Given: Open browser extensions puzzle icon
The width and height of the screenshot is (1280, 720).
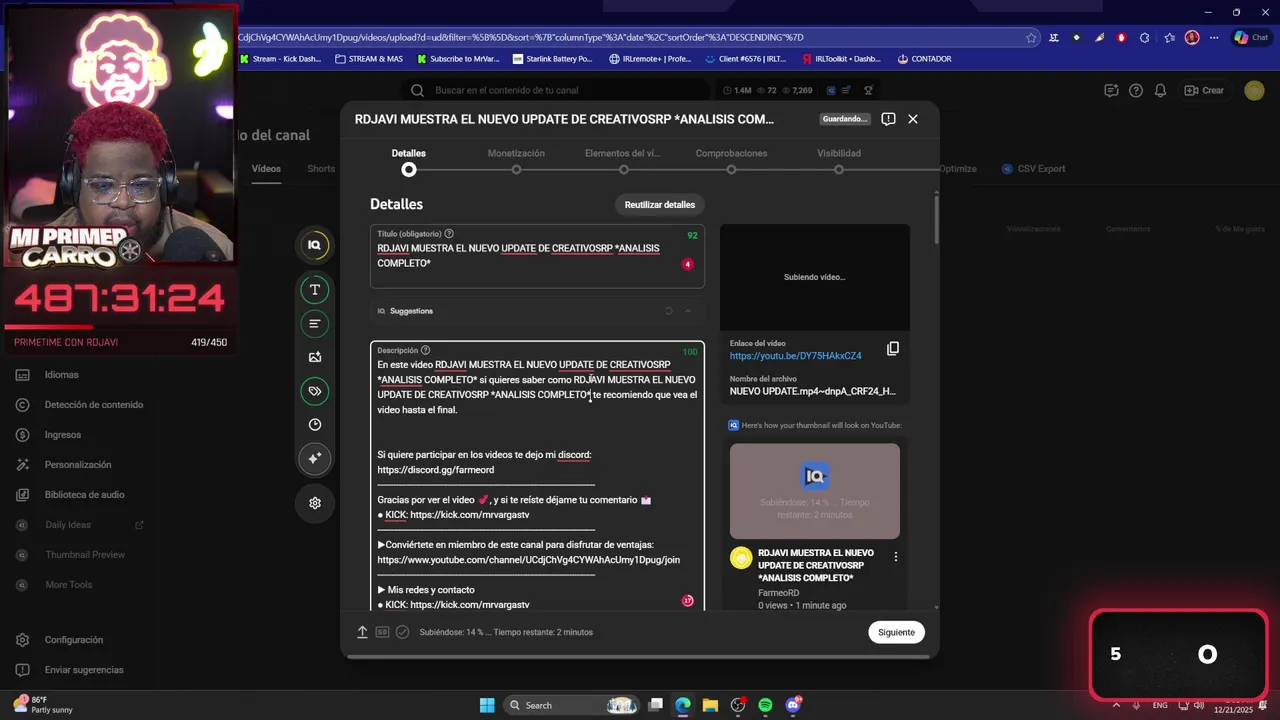Looking at the screenshot, I should click(1144, 38).
